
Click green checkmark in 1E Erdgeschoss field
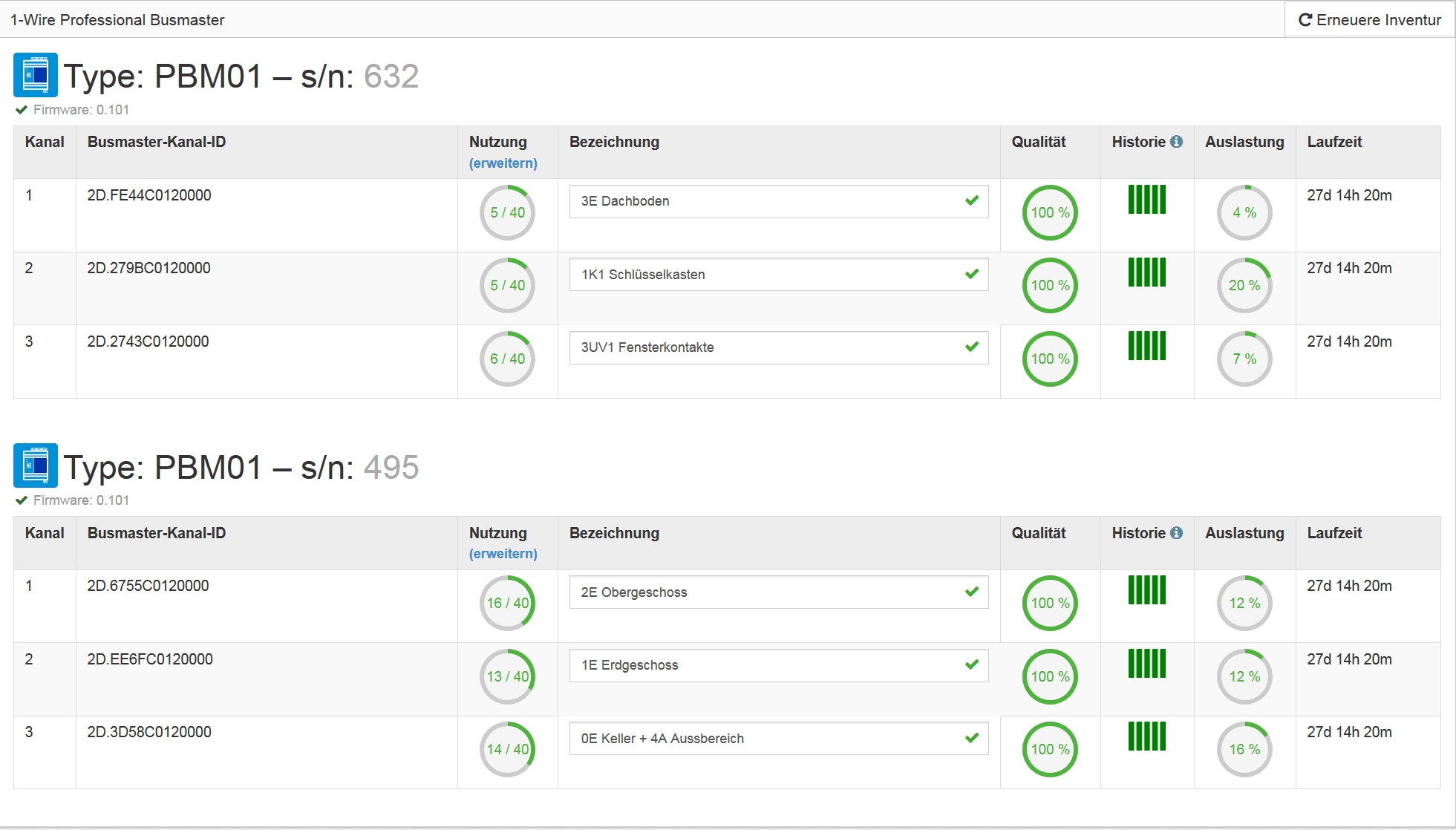point(972,664)
